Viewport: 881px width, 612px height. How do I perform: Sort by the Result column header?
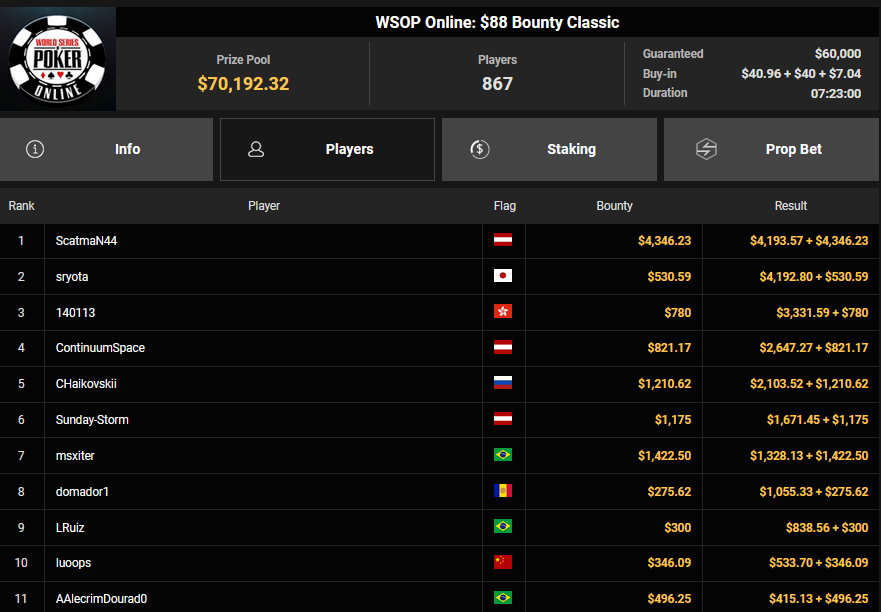click(x=790, y=206)
